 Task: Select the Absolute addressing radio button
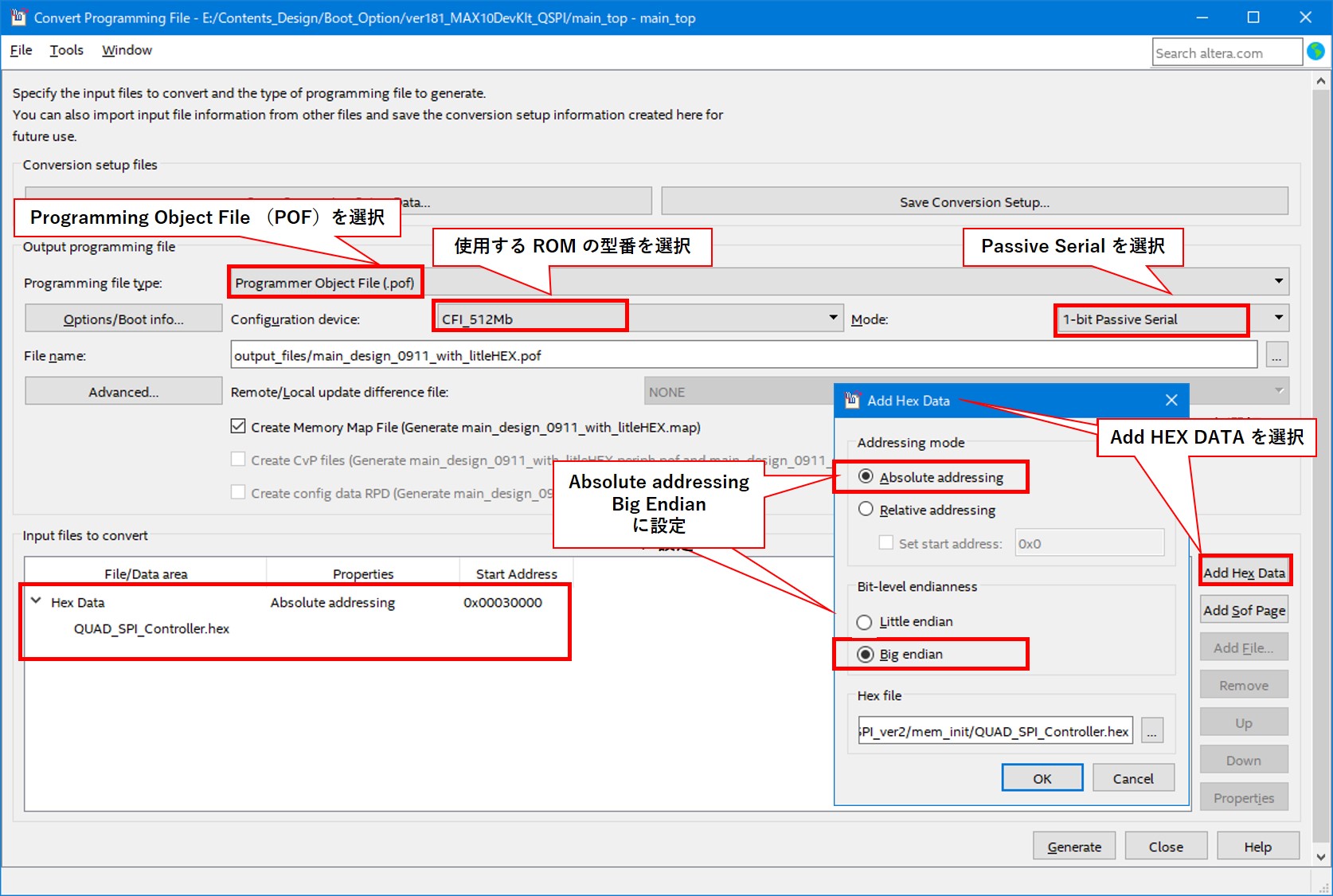click(x=866, y=477)
